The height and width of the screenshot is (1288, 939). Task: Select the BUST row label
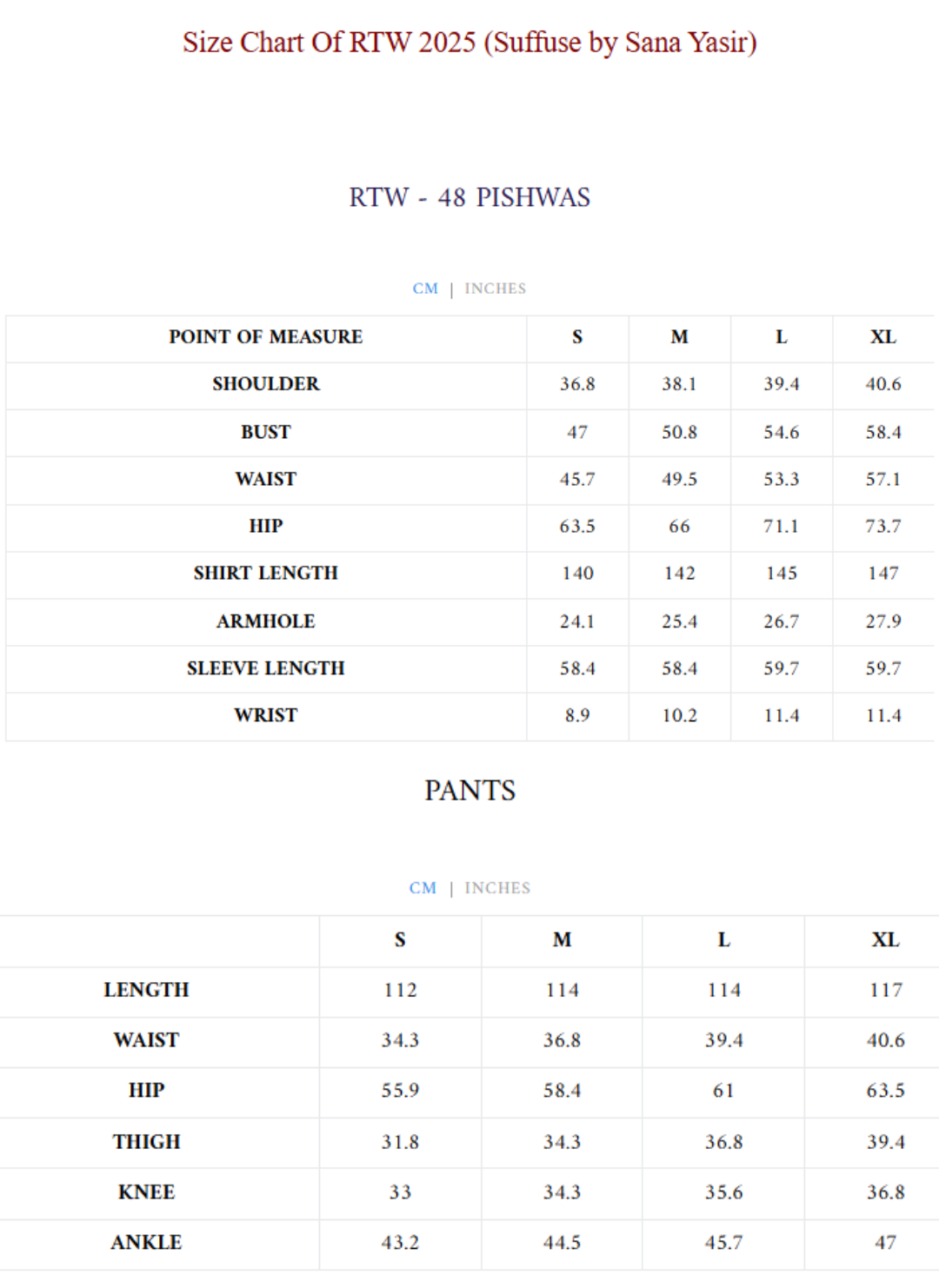click(265, 432)
